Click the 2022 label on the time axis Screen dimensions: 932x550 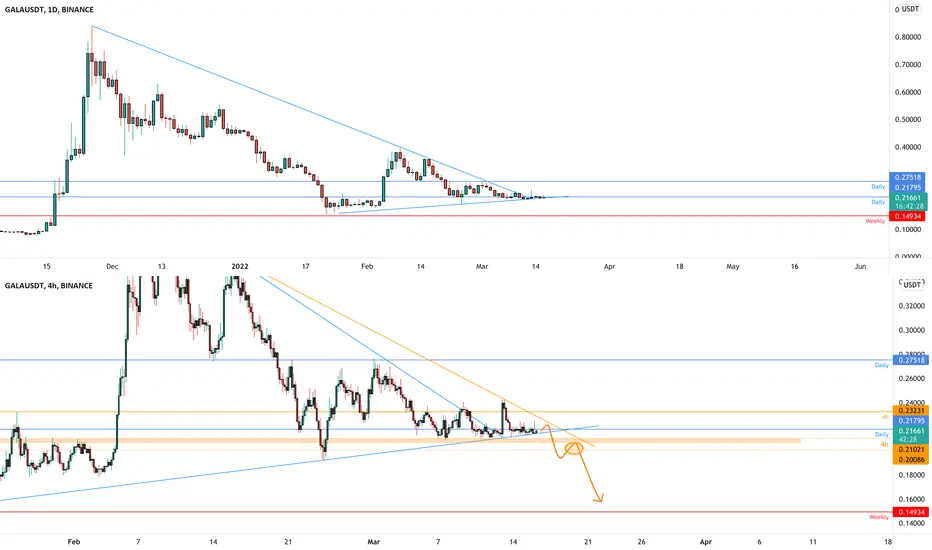pyautogui.click(x=240, y=266)
